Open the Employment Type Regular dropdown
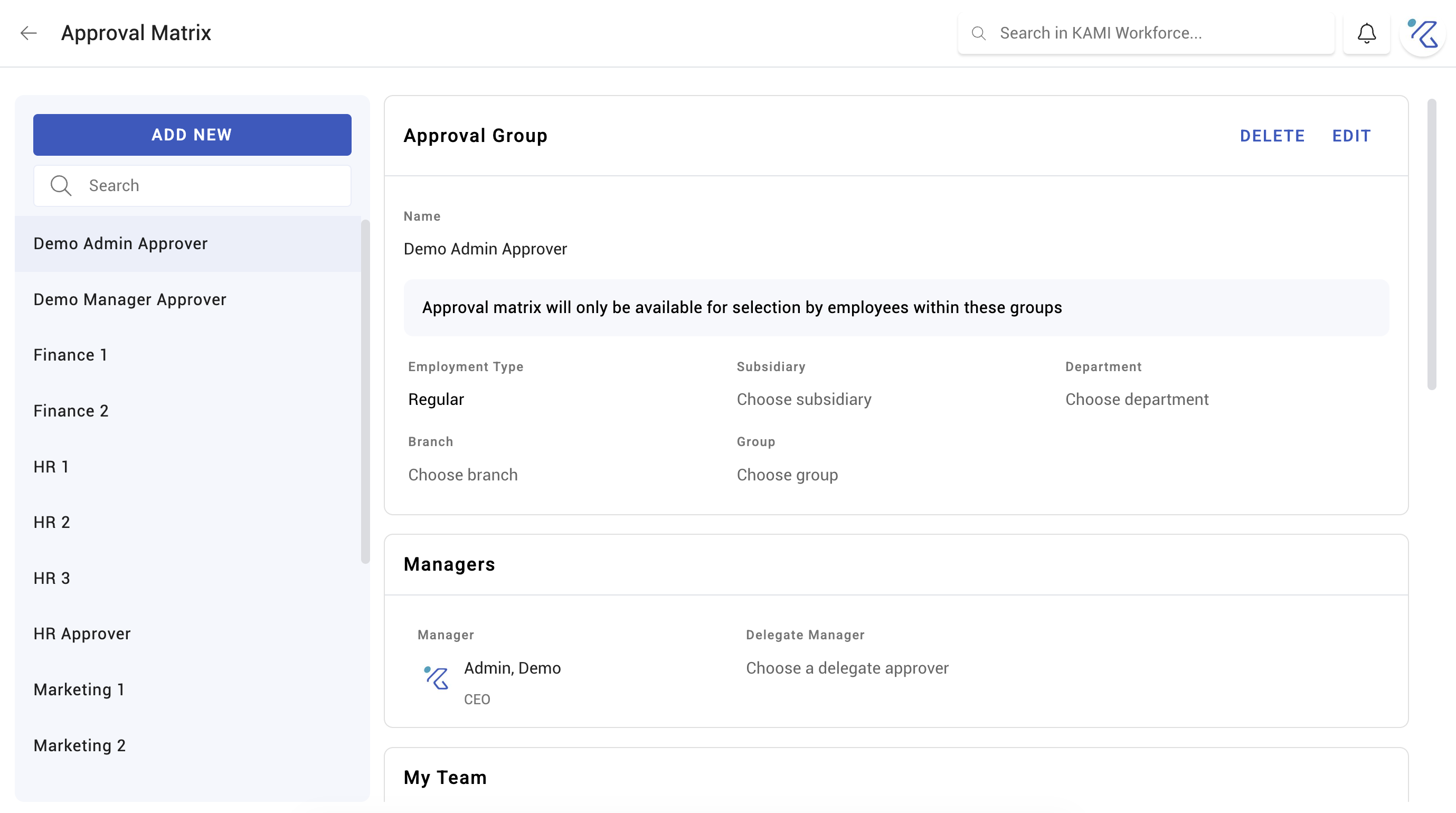This screenshot has height=813, width=1456. pos(436,400)
